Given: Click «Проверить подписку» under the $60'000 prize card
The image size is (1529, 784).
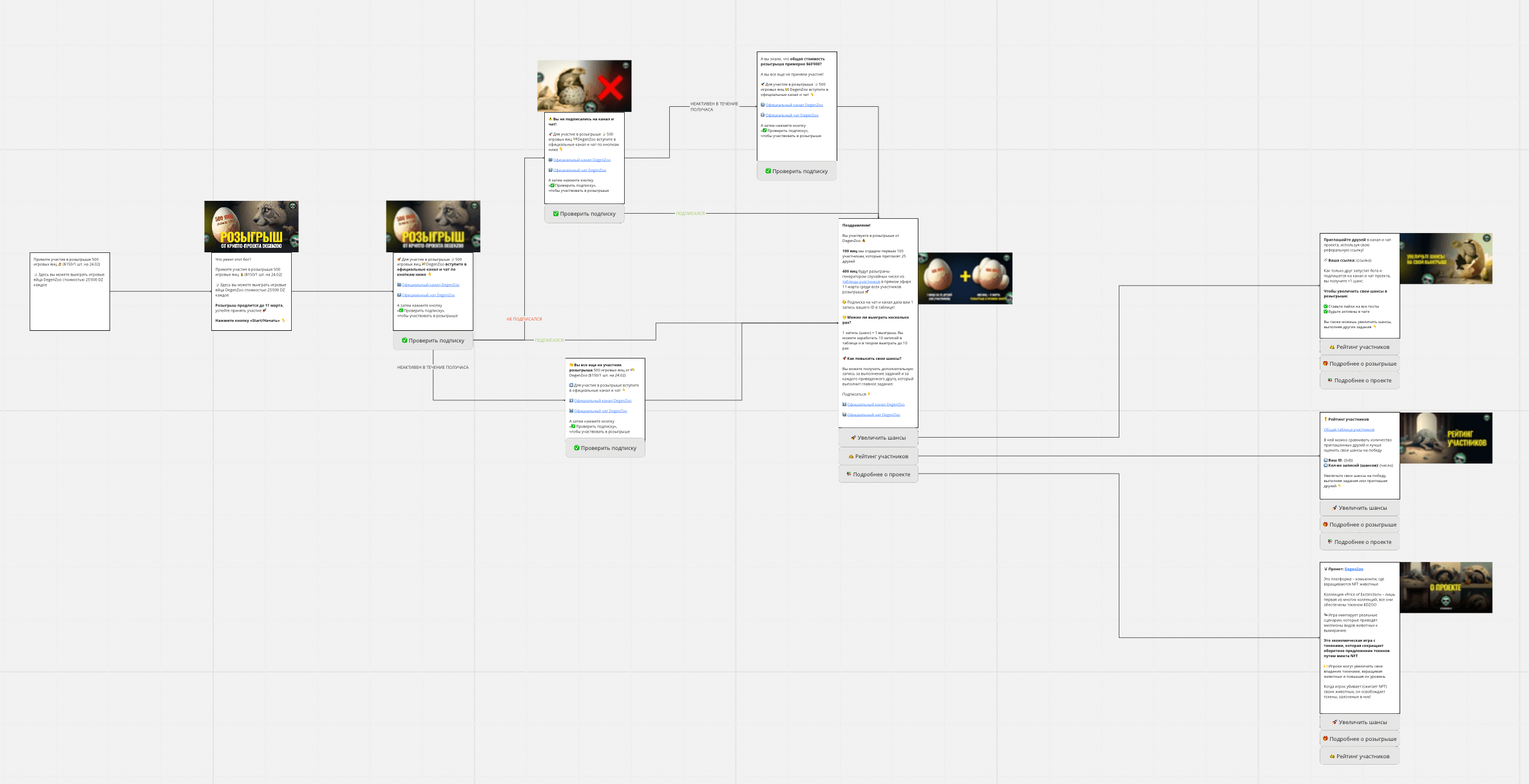Looking at the screenshot, I should [797, 171].
